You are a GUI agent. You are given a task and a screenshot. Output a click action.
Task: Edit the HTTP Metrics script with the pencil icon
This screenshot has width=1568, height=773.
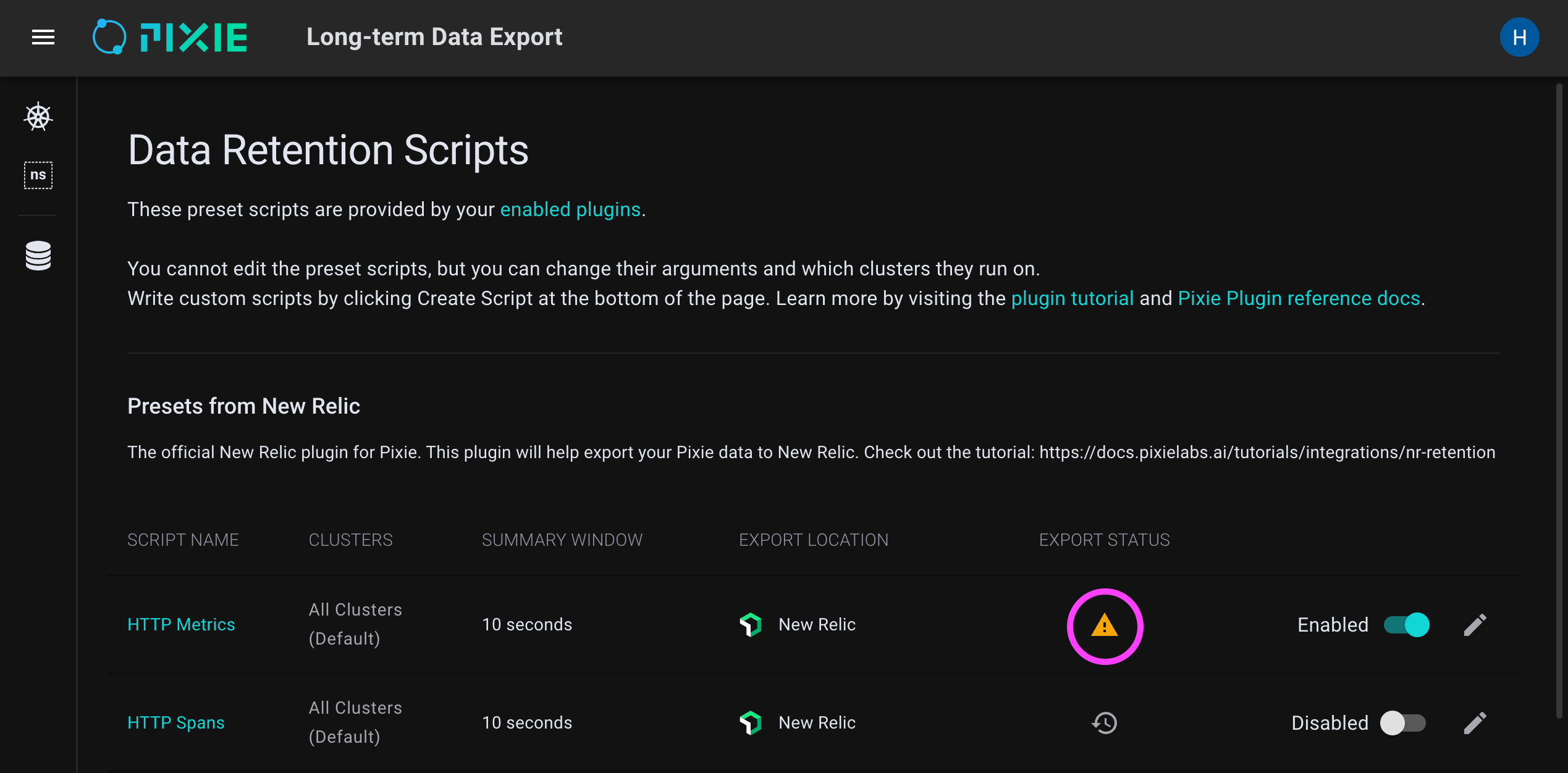click(1475, 625)
